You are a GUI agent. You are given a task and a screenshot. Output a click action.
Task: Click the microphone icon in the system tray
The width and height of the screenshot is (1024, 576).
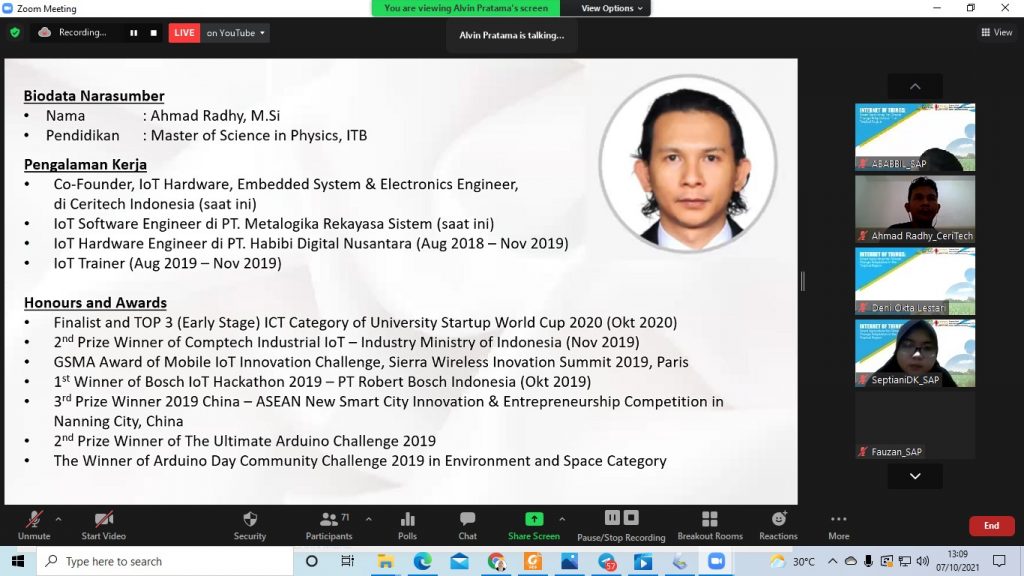[x=869, y=561]
